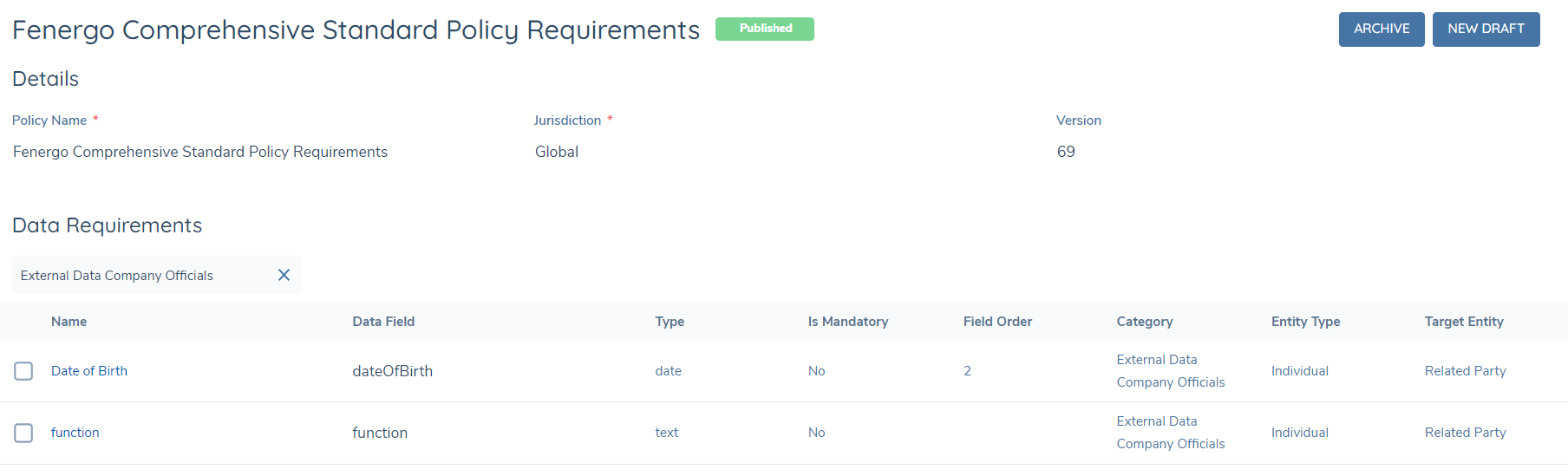This screenshot has width=1568, height=476.
Task: Click the Target Entity column header
Action: coord(1463,322)
